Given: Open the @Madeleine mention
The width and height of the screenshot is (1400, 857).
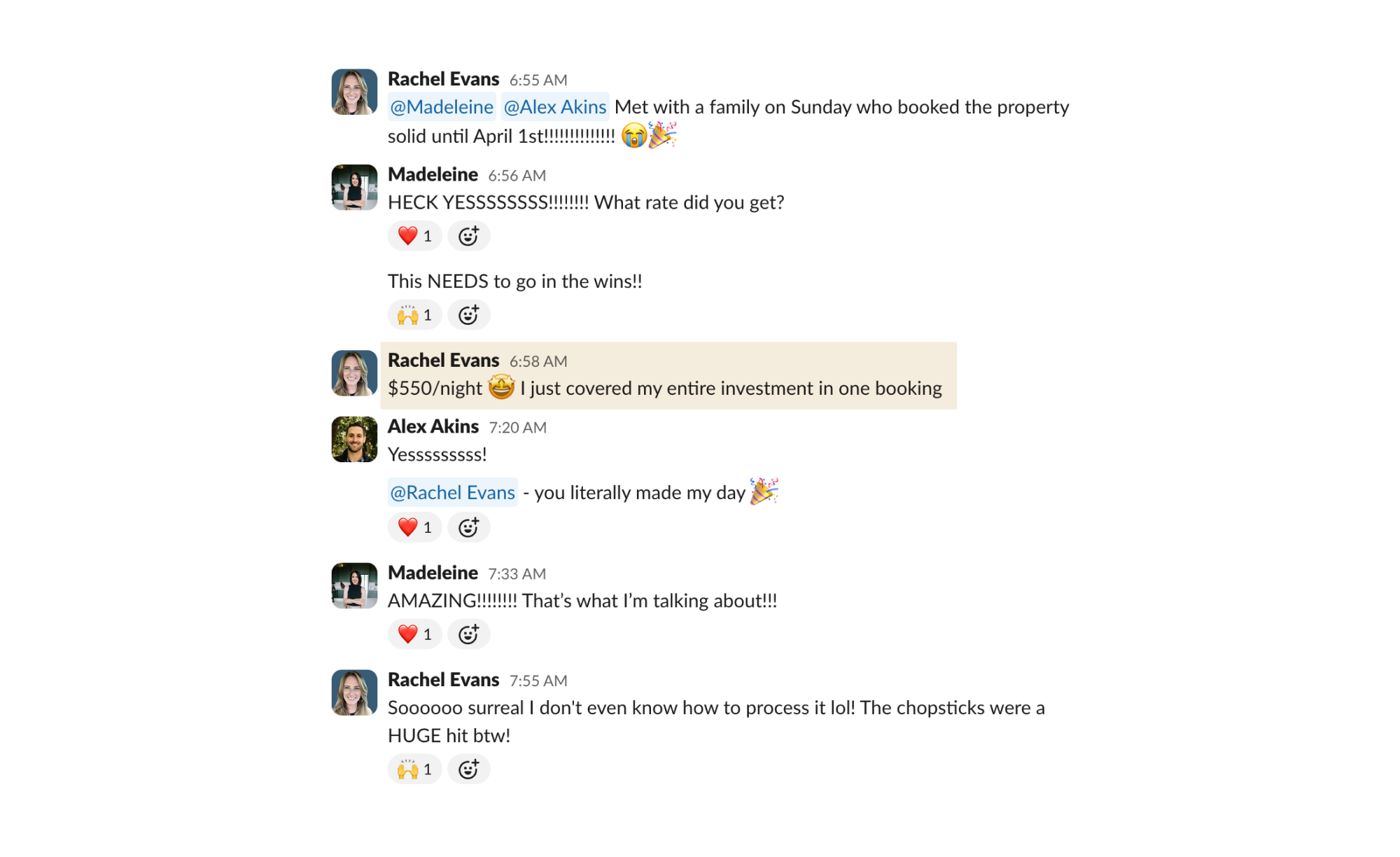Looking at the screenshot, I should tap(442, 107).
